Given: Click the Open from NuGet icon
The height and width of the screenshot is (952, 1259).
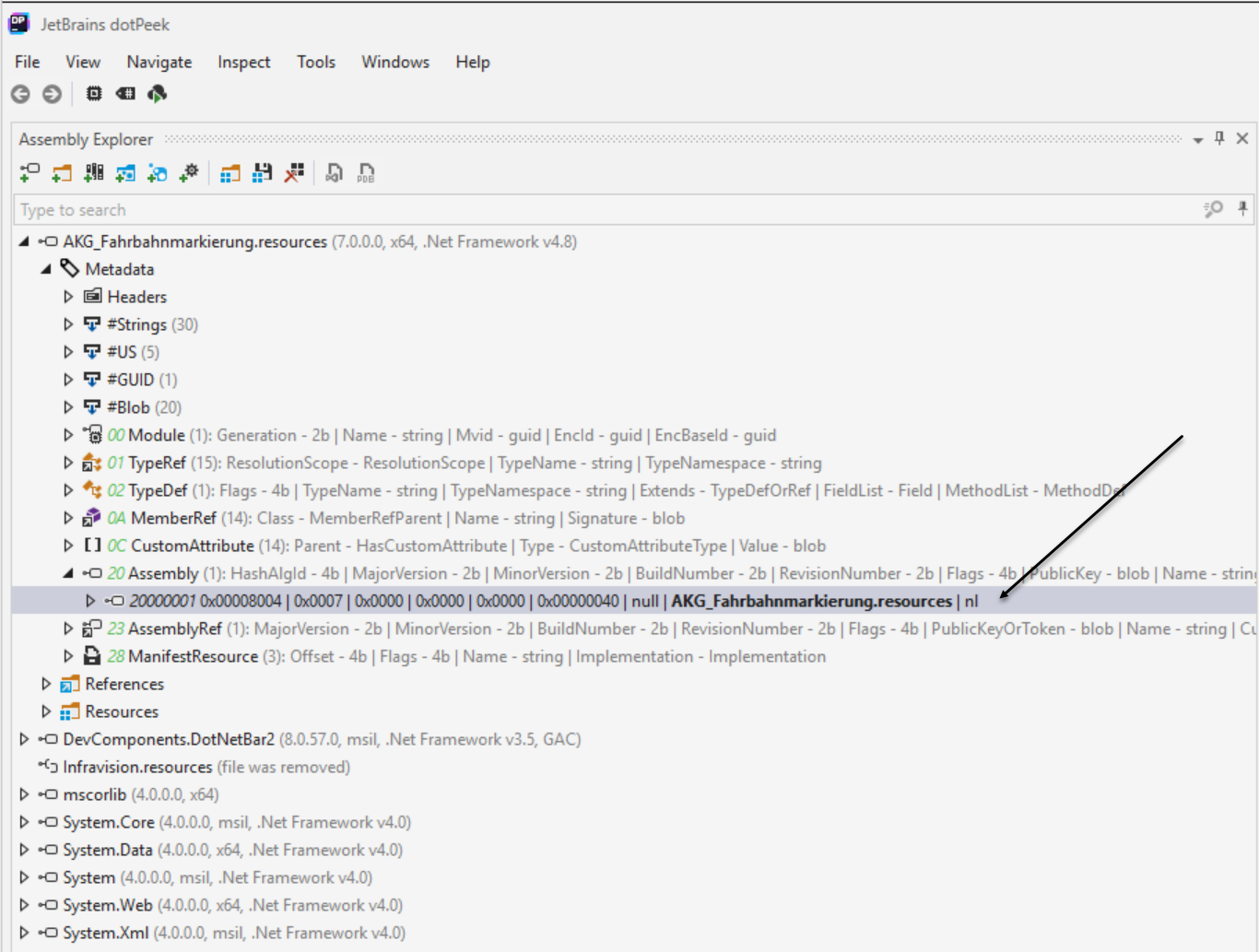Looking at the screenshot, I should coord(158,172).
